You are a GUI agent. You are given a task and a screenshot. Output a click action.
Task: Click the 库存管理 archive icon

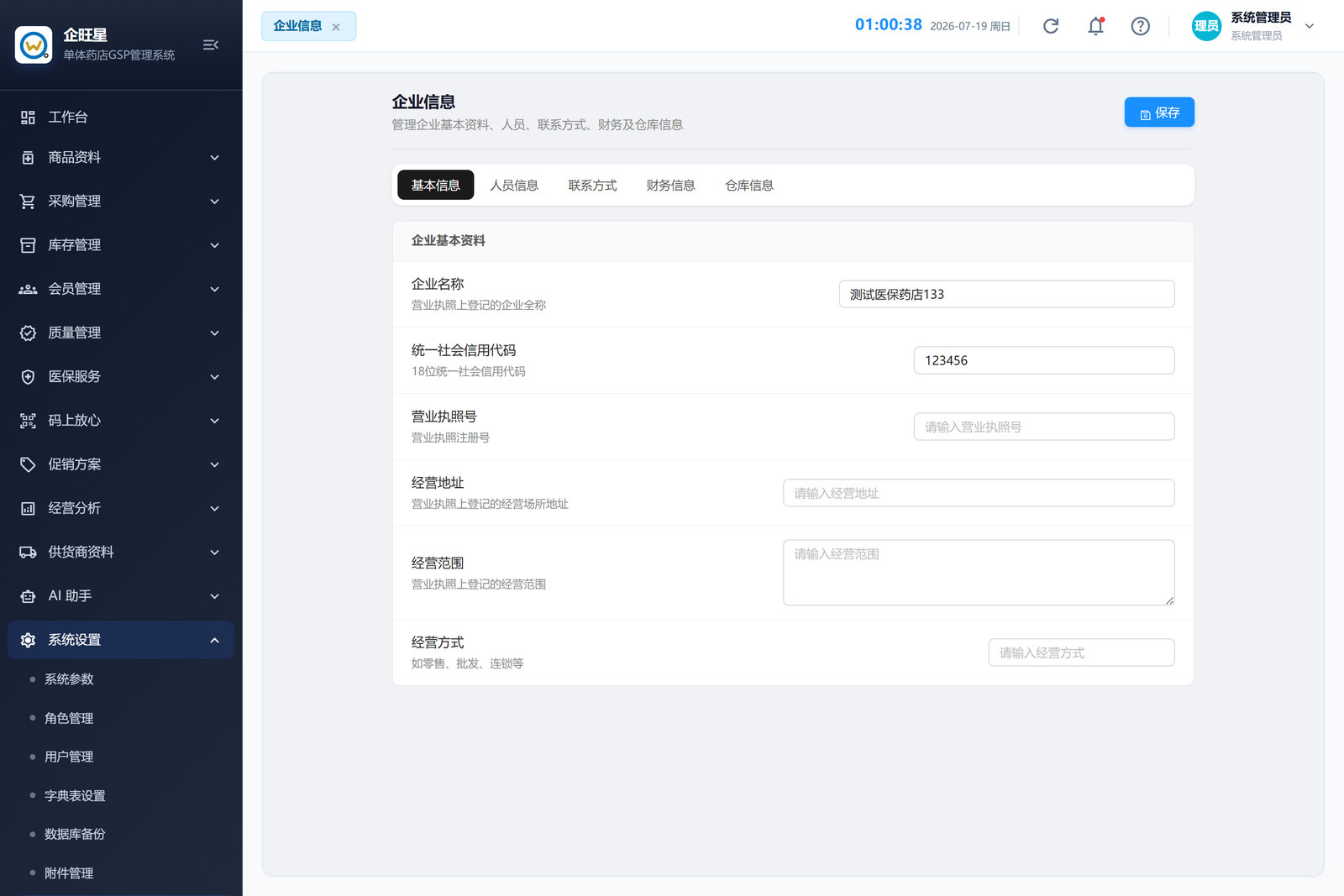pyautogui.click(x=28, y=245)
